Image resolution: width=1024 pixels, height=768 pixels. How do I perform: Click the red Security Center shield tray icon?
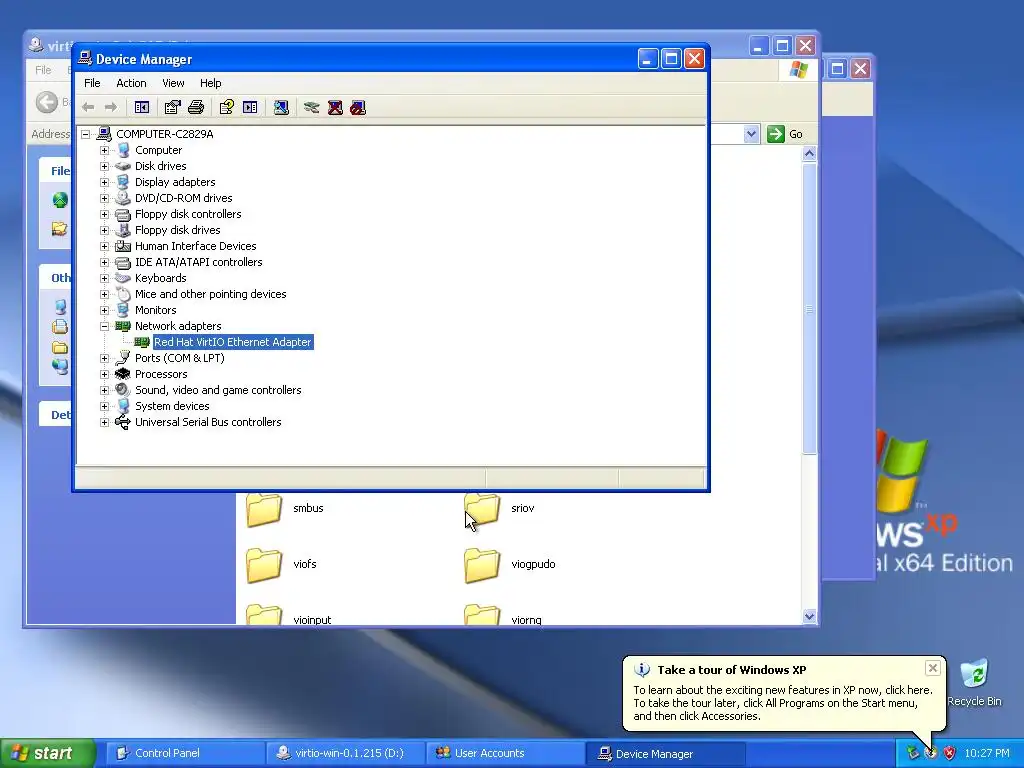coord(950,753)
